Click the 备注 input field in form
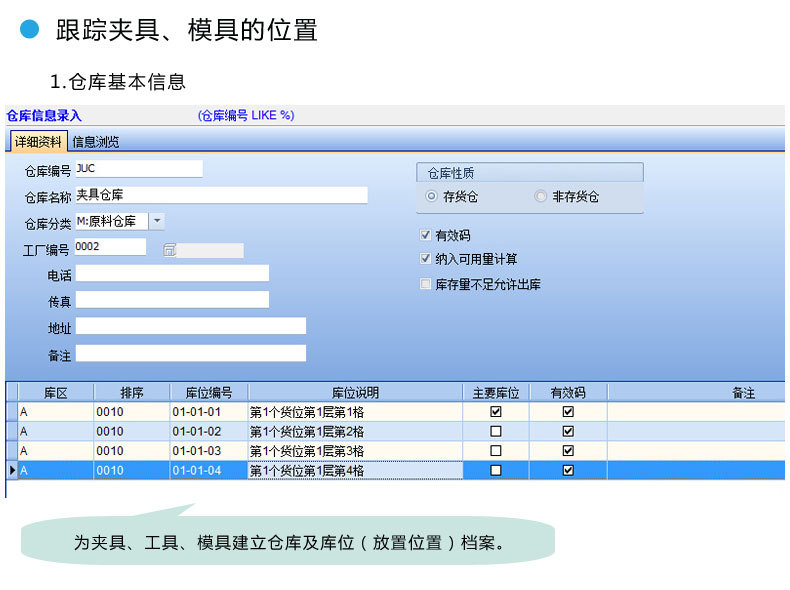Viewport: 790px width, 590px height. [190, 353]
